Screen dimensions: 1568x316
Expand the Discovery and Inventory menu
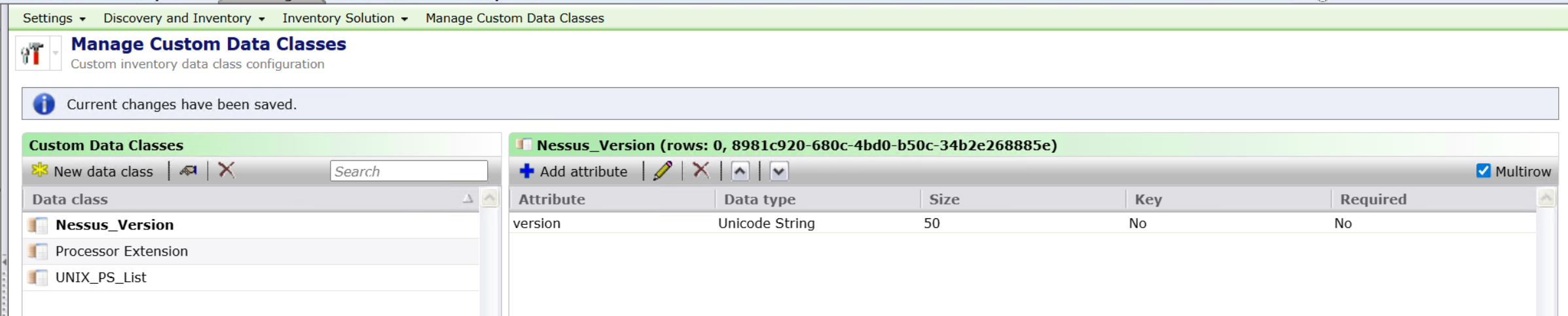pyautogui.click(x=183, y=18)
